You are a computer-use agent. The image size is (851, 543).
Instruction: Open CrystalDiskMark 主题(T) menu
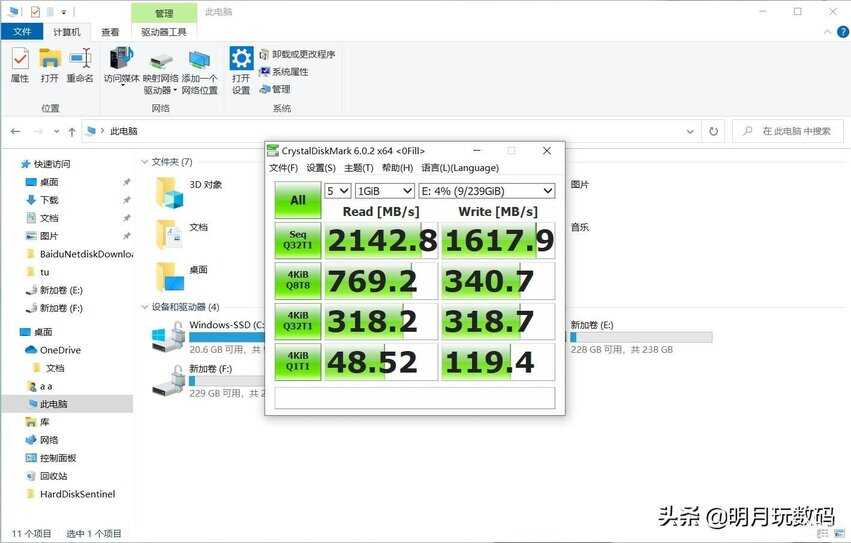pos(359,168)
